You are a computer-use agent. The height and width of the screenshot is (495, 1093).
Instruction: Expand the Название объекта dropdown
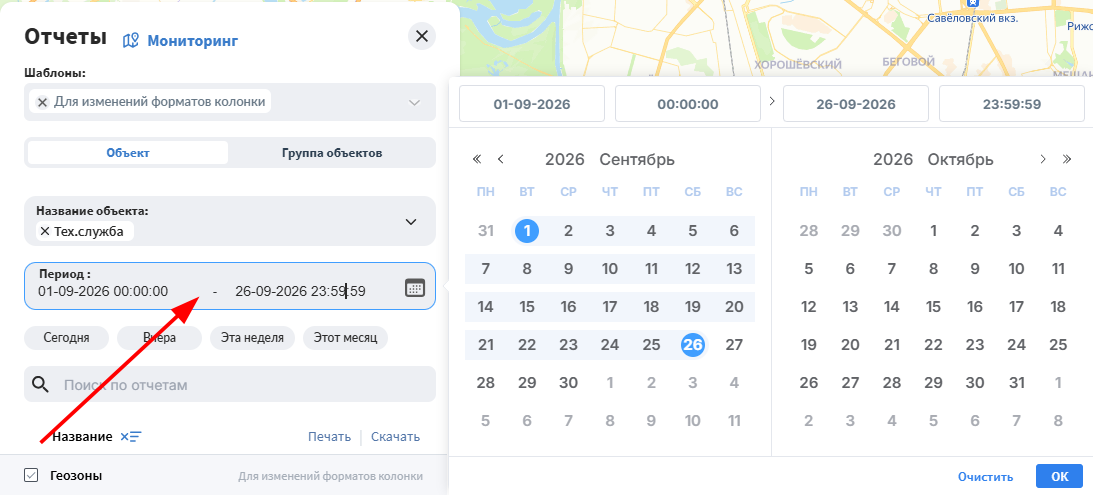click(411, 222)
